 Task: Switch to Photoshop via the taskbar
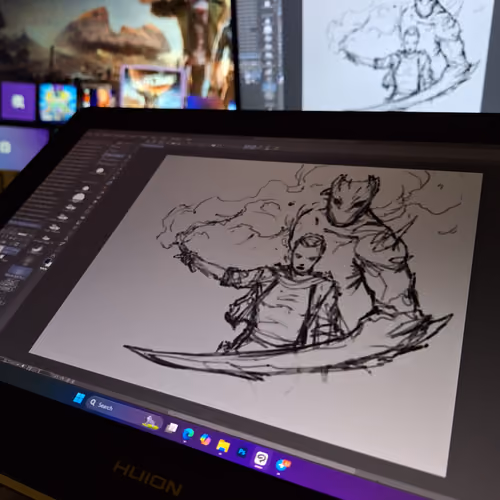coord(242,452)
